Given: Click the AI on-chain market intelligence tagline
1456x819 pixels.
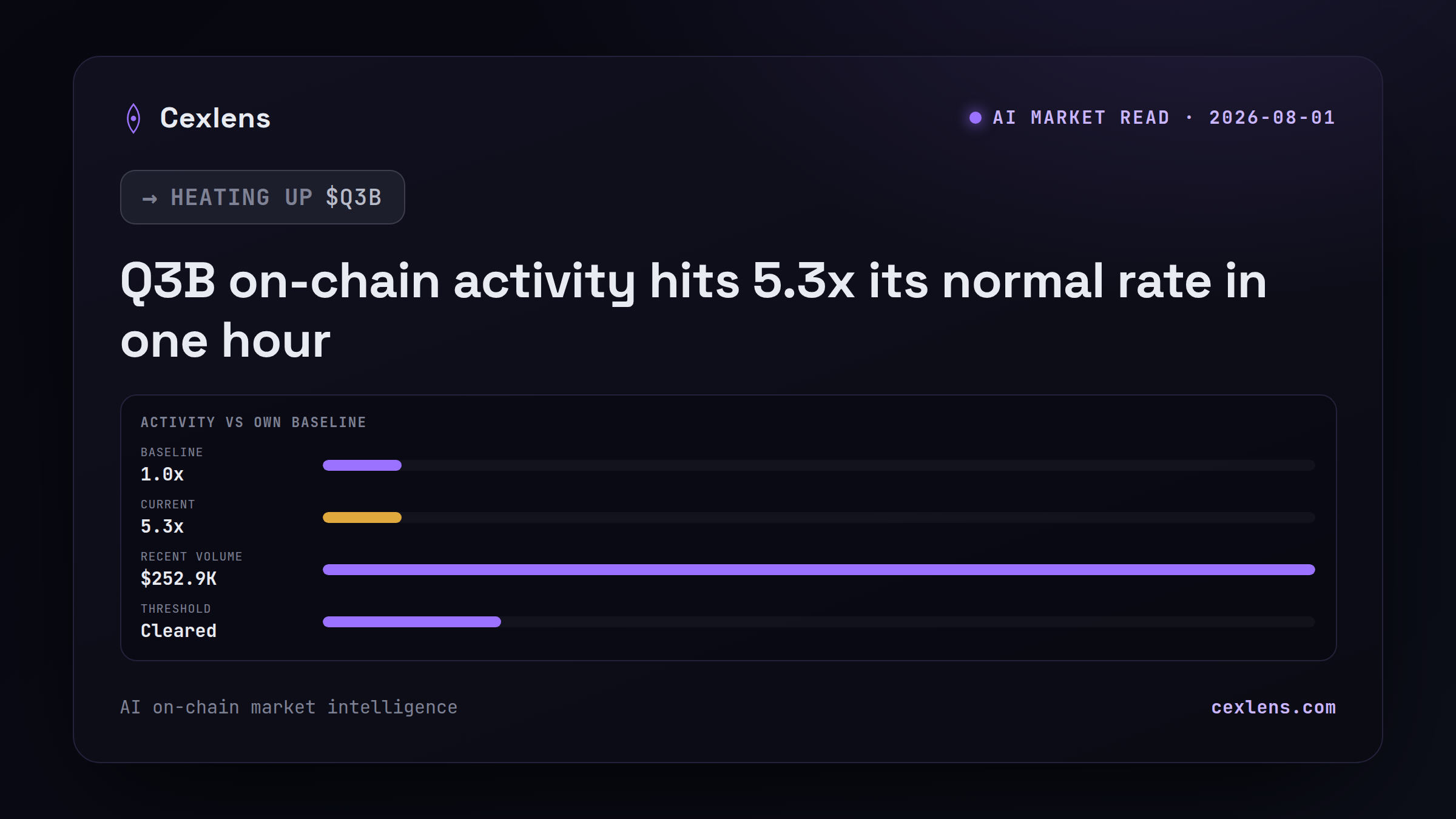Looking at the screenshot, I should point(289,707).
